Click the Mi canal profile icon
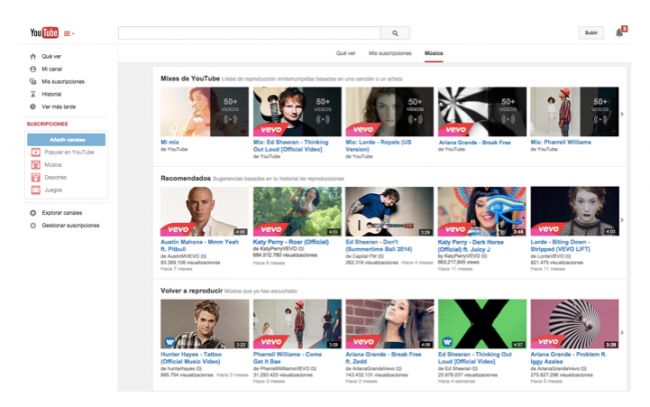 pos(33,69)
